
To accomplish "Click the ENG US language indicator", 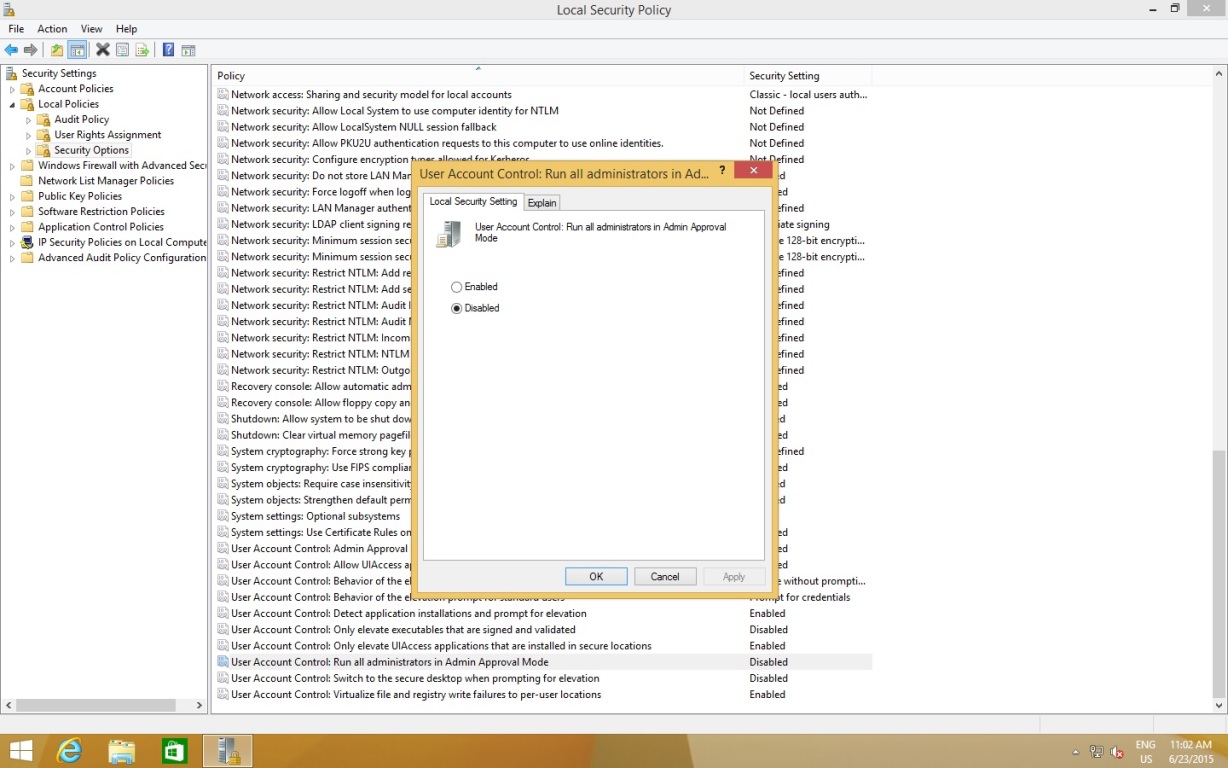I will pos(1145,752).
